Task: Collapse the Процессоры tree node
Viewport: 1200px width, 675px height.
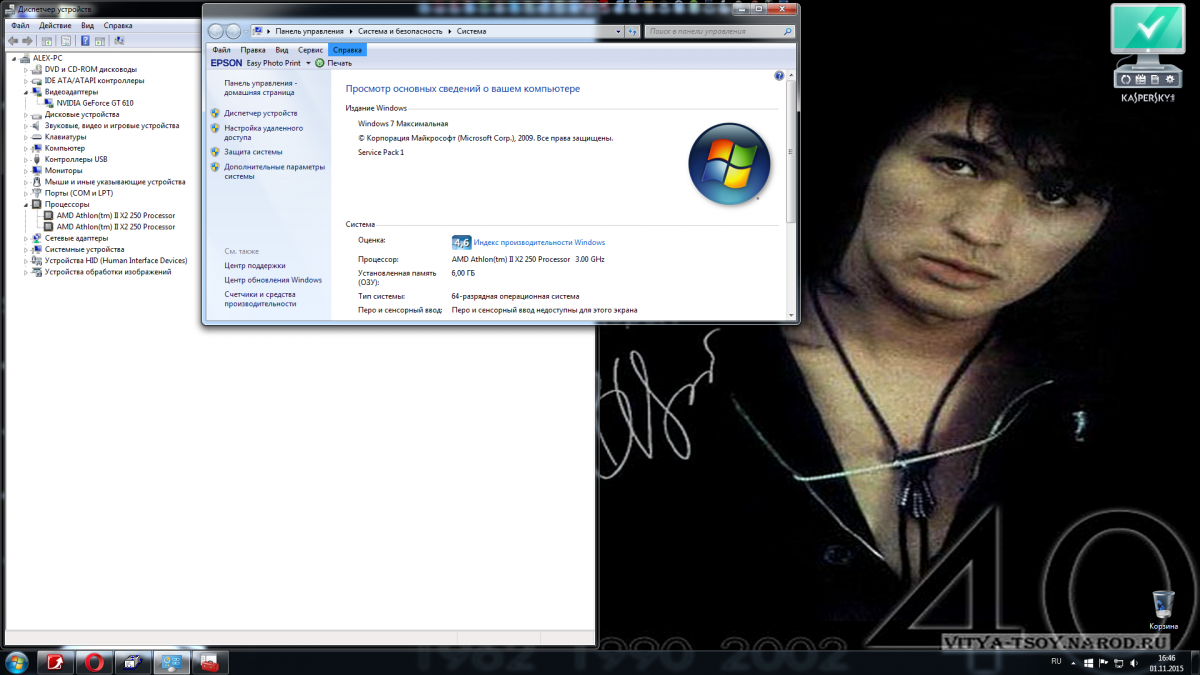Action: pyautogui.click(x=26, y=204)
